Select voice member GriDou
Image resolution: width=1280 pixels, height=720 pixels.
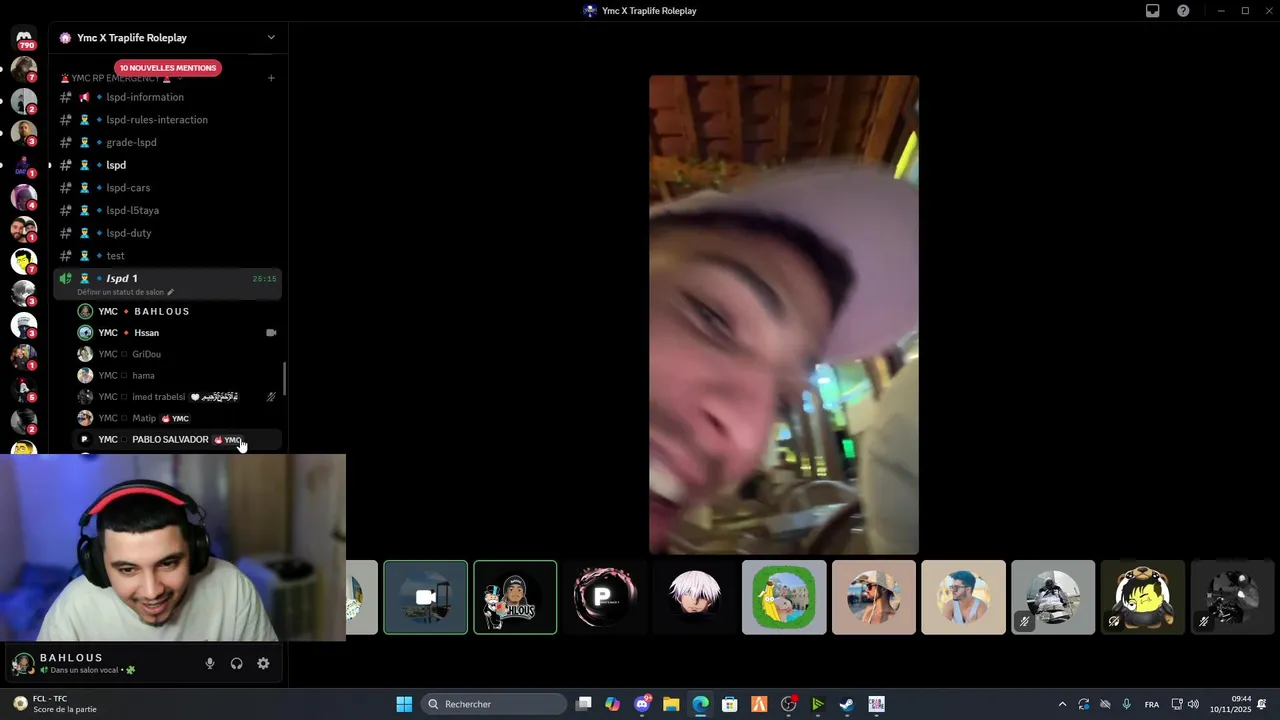(x=178, y=354)
